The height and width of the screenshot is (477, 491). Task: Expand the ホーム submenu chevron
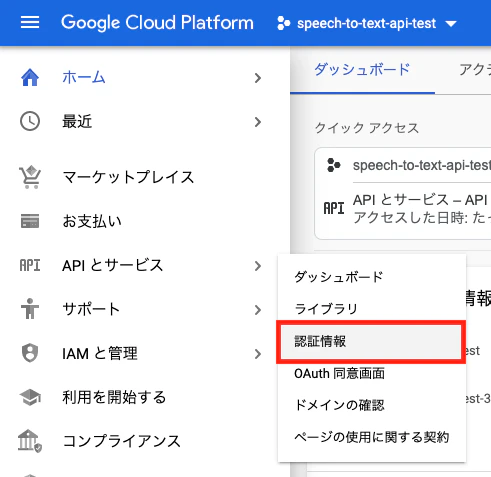tap(258, 78)
